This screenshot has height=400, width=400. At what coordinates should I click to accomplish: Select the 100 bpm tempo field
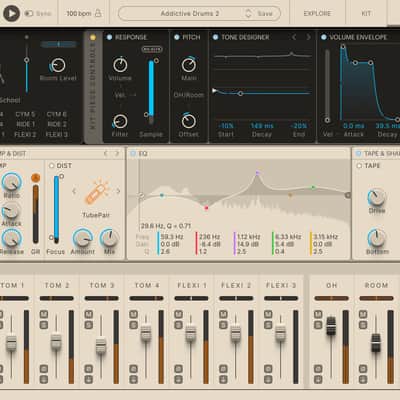pos(79,13)
